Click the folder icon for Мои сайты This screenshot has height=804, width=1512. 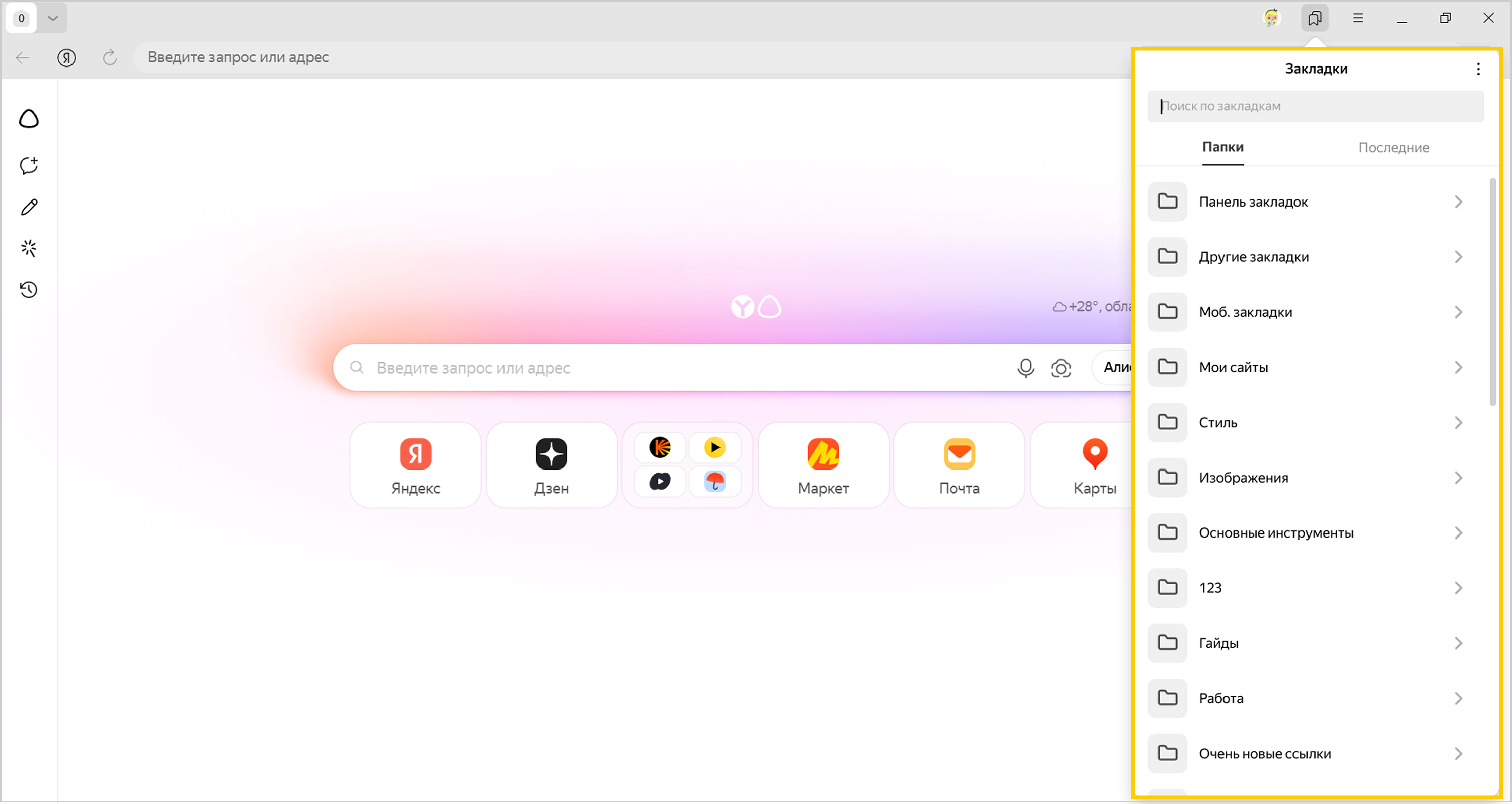point(1168,368)
